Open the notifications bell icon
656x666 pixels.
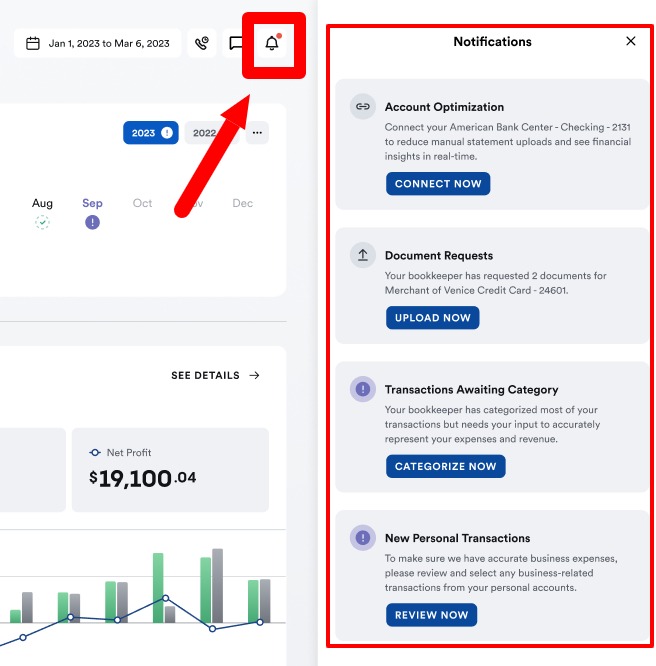[x=272, y=43]
